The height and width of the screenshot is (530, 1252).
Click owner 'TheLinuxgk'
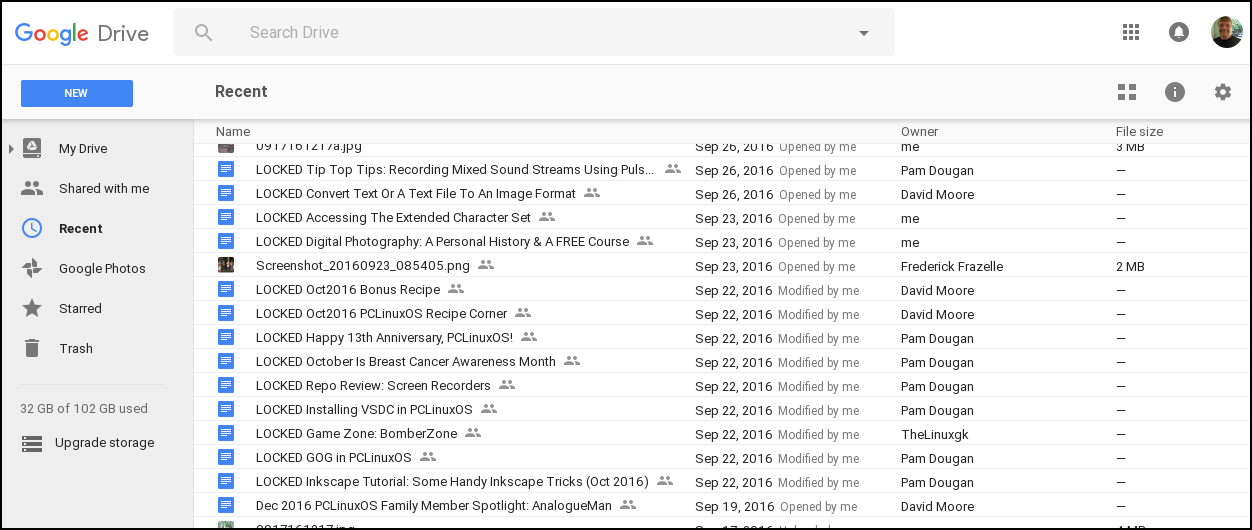click(x=935, y=435)
